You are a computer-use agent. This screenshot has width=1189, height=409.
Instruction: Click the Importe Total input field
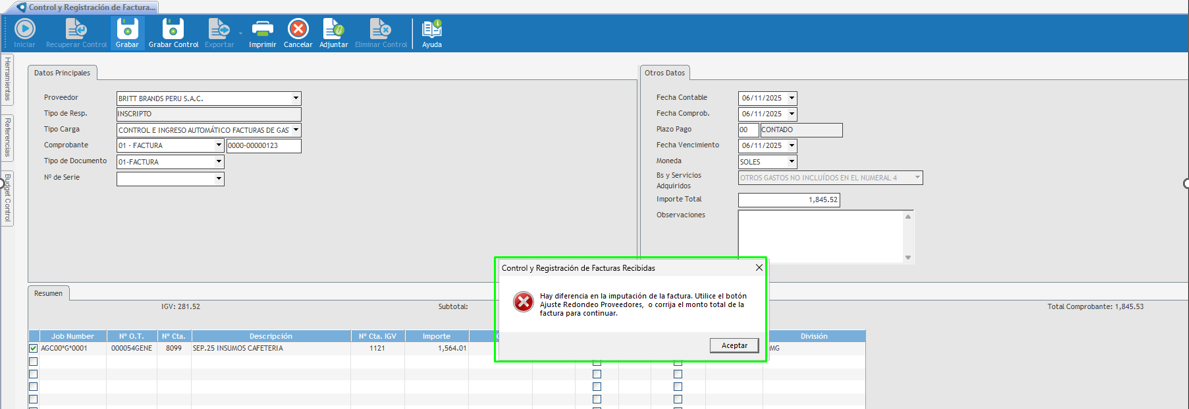coord(788,200)
